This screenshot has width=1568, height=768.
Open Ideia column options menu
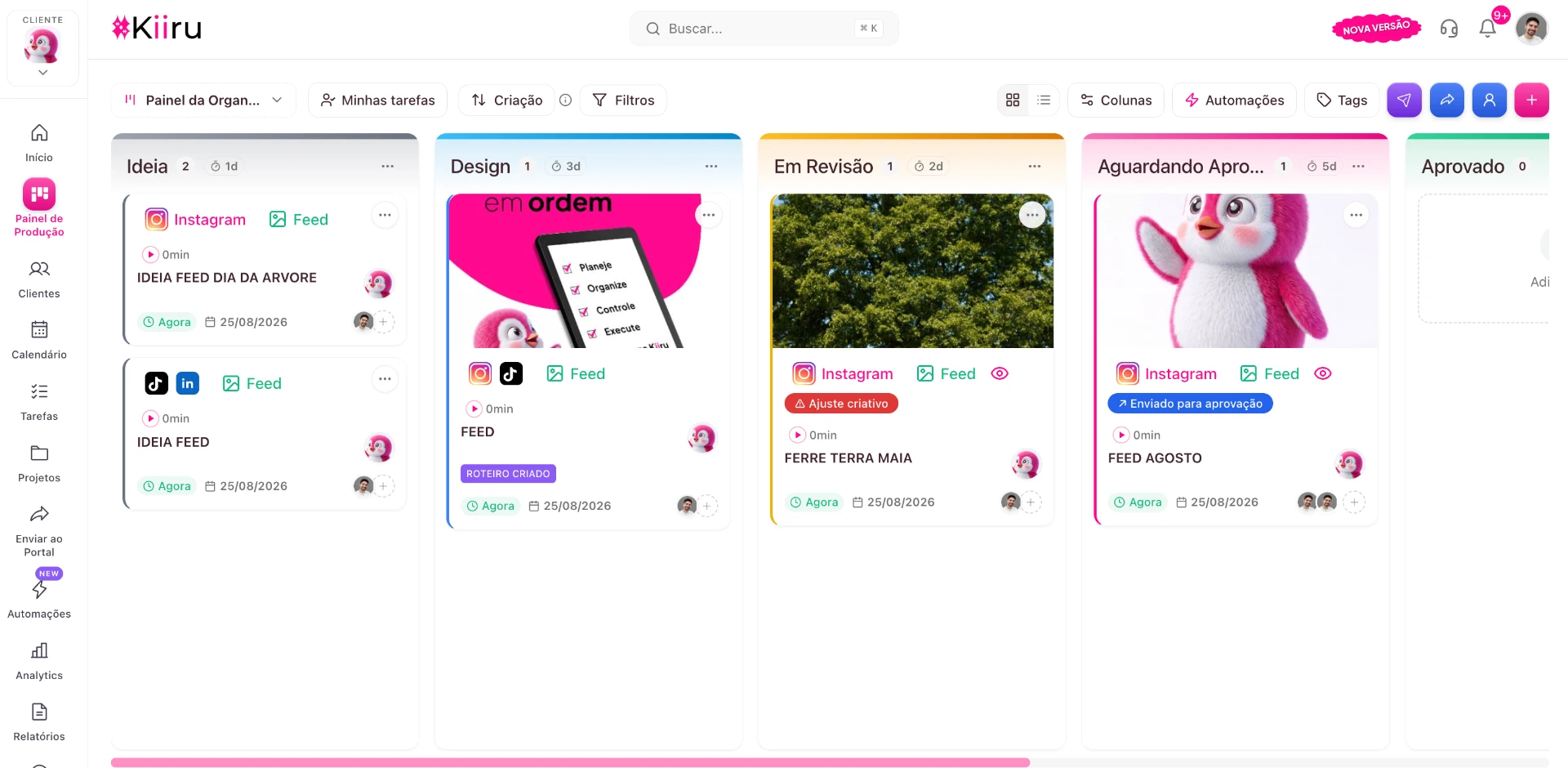coord(387,166)
